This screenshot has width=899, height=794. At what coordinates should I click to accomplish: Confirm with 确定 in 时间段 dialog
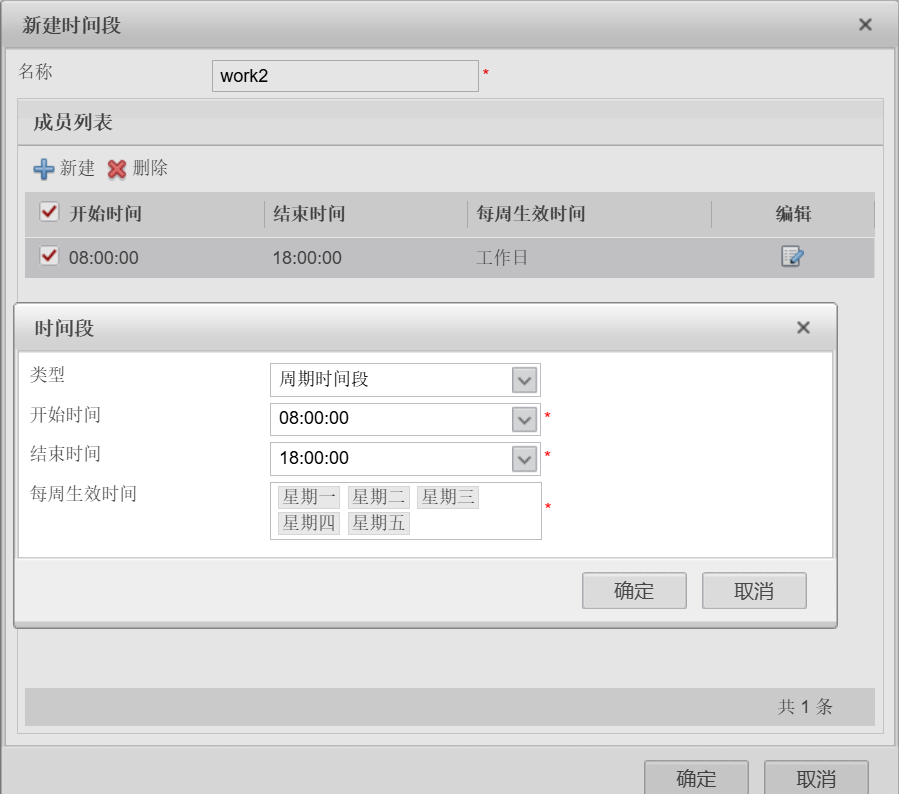point(634,590)
